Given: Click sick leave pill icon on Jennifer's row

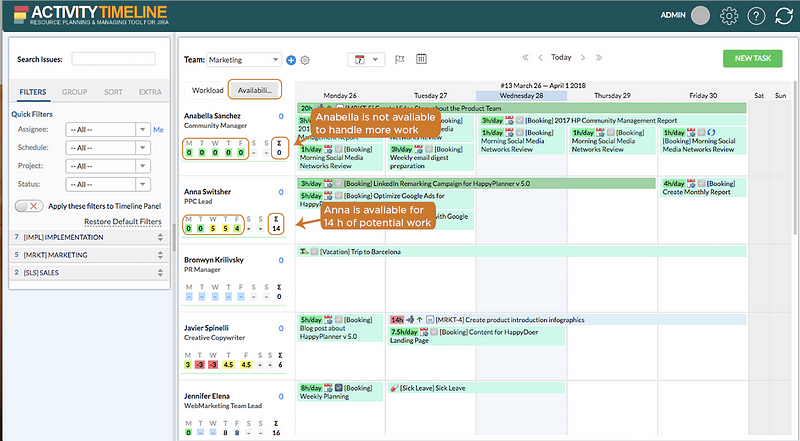Looking at the screenshot, I should 393,388.
